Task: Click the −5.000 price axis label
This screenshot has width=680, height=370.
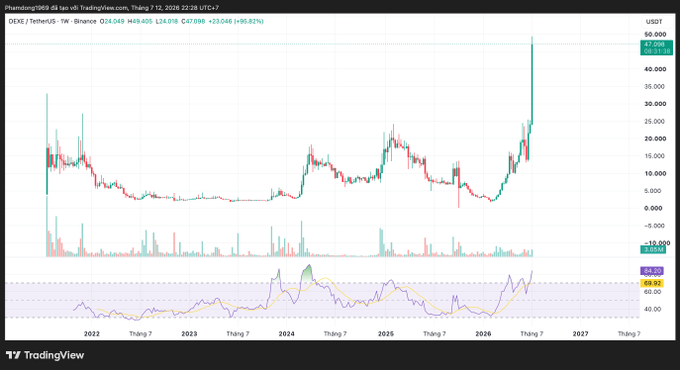Action: (x=654, y=226)
